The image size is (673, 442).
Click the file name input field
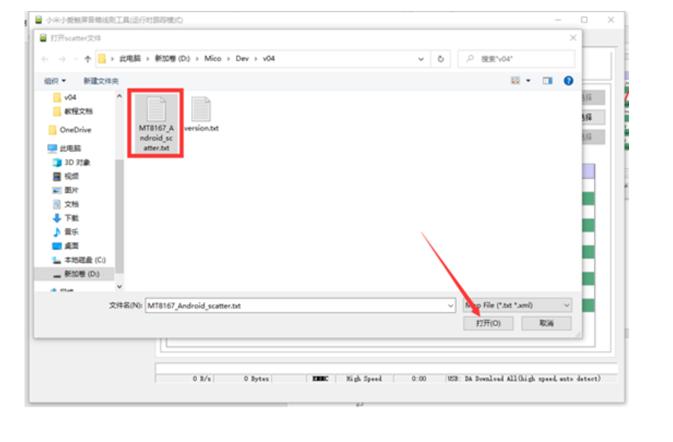[x=296, y=306]
